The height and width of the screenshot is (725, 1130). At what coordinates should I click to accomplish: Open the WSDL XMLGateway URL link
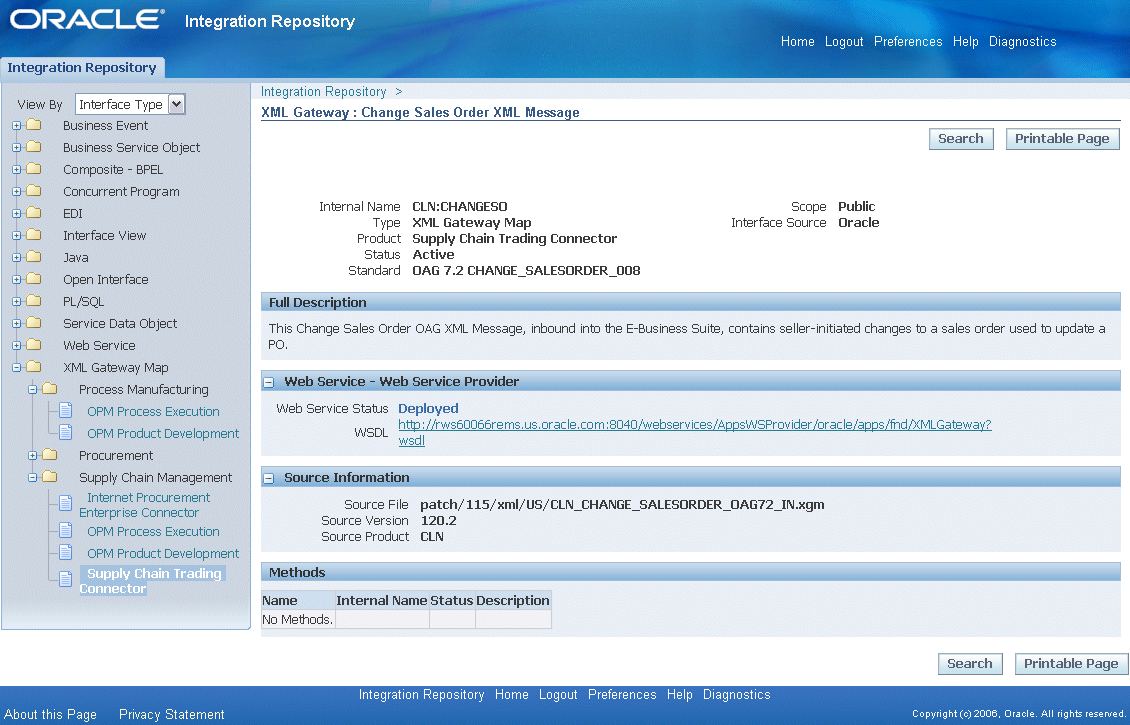click(695, 432)
